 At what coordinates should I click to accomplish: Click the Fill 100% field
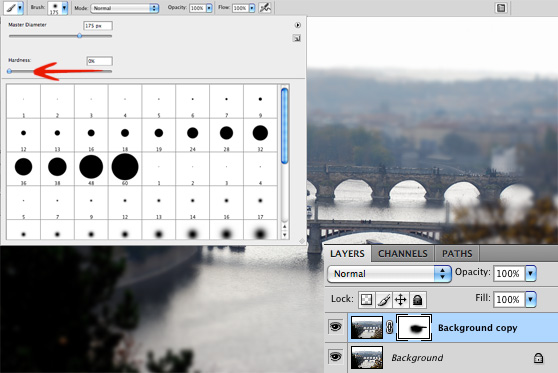509,299
